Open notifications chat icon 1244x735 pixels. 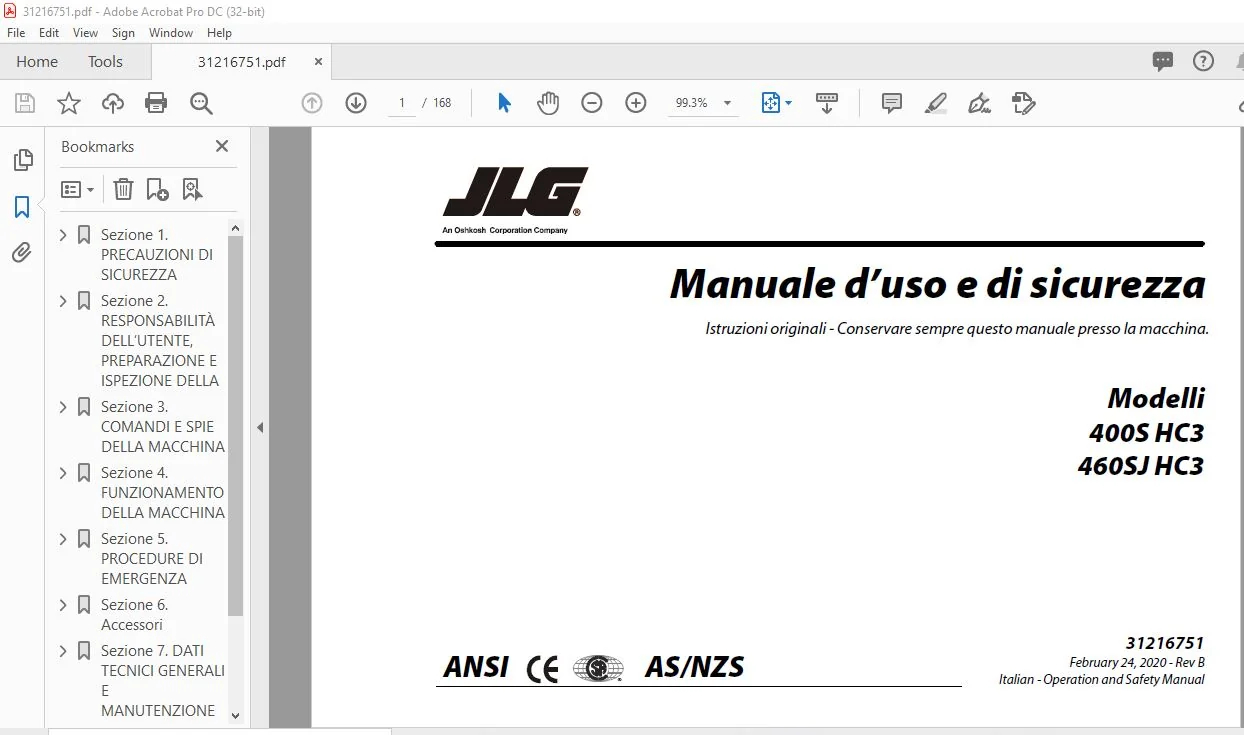[1163, 61]
